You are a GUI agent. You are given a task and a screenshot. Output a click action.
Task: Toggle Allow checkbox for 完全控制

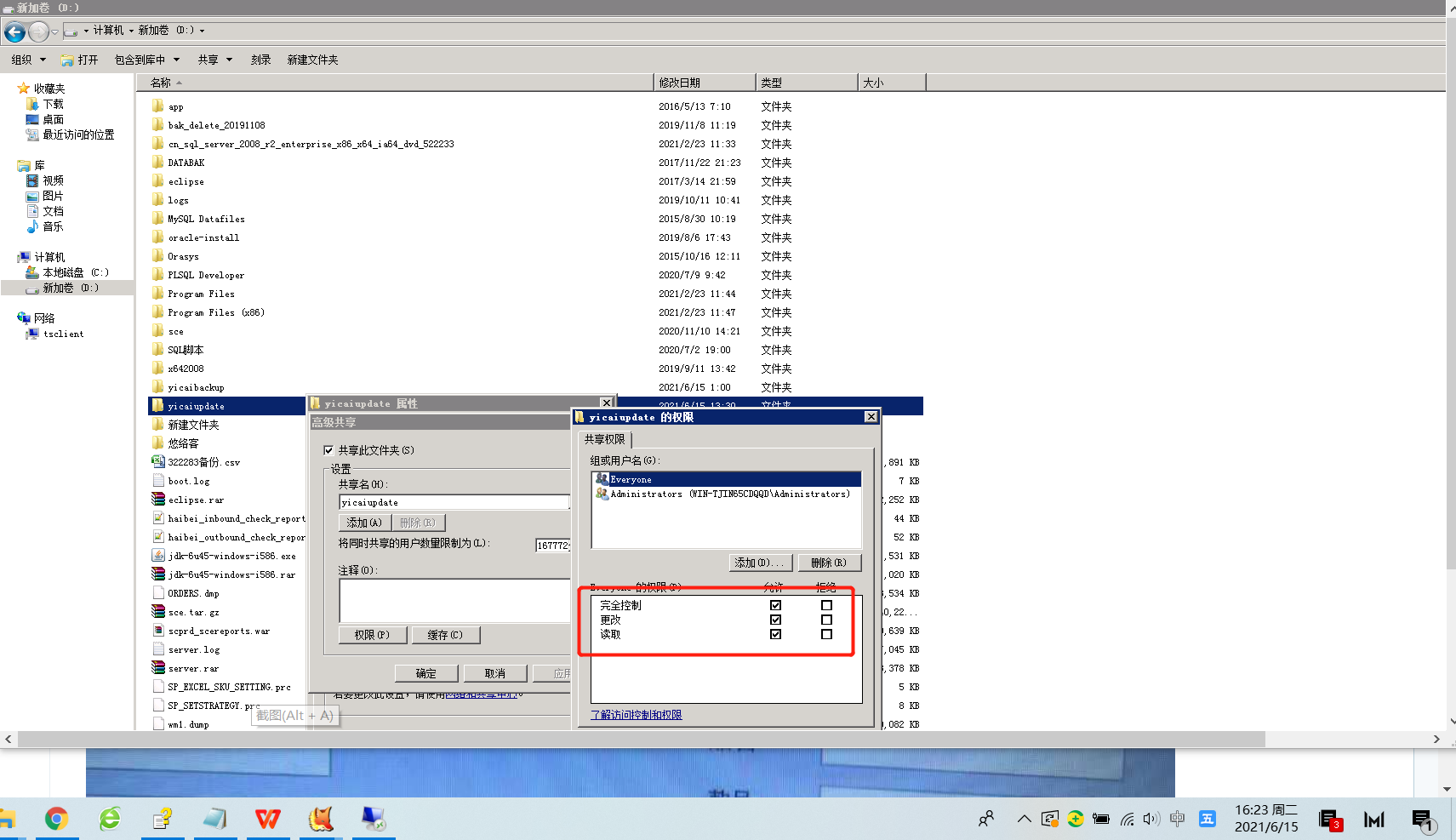775,606
